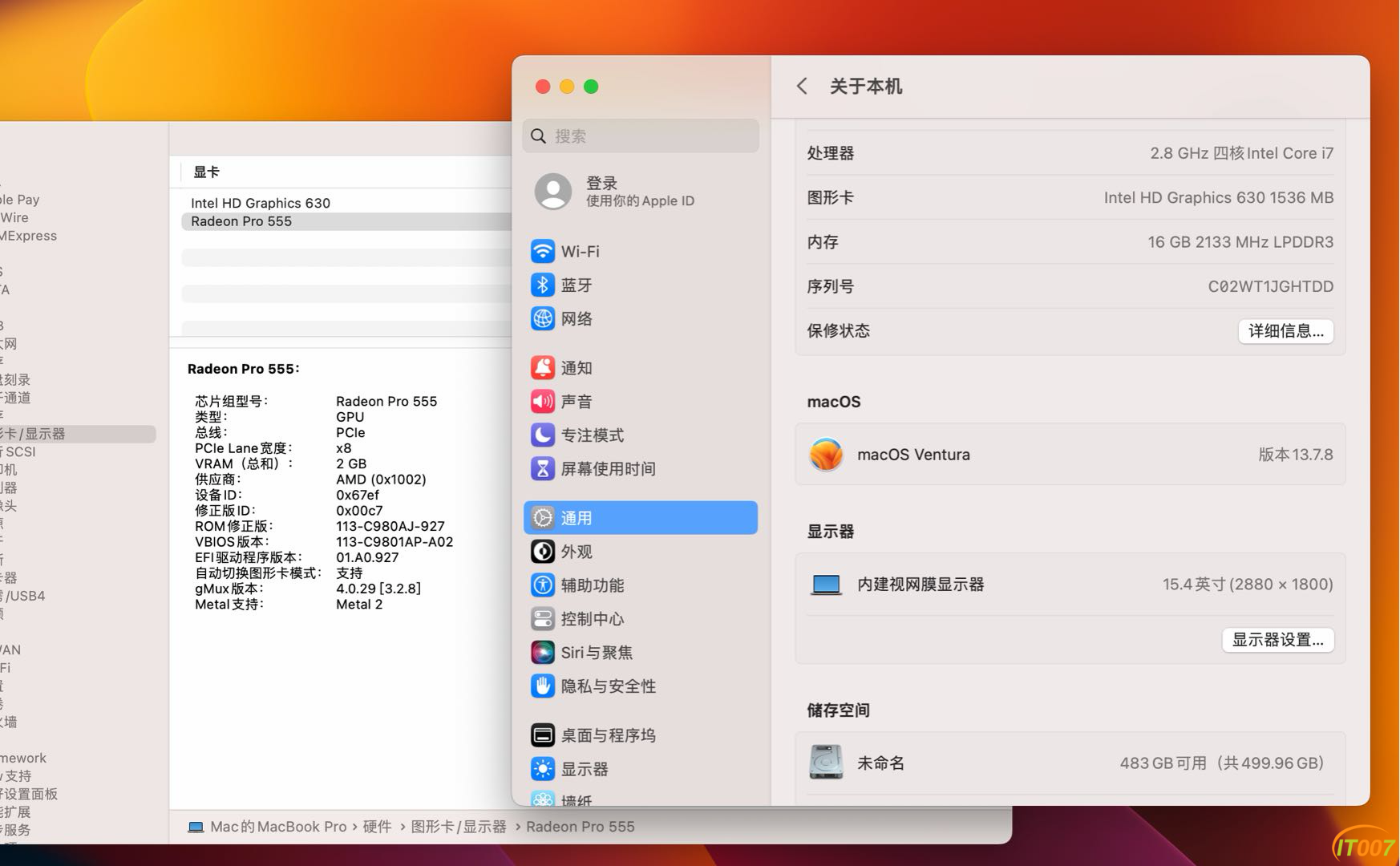Click VBIOS version 113-C9801AP-A02
1400x866 pixels.
pyautogui.click(x=395, y=542)
